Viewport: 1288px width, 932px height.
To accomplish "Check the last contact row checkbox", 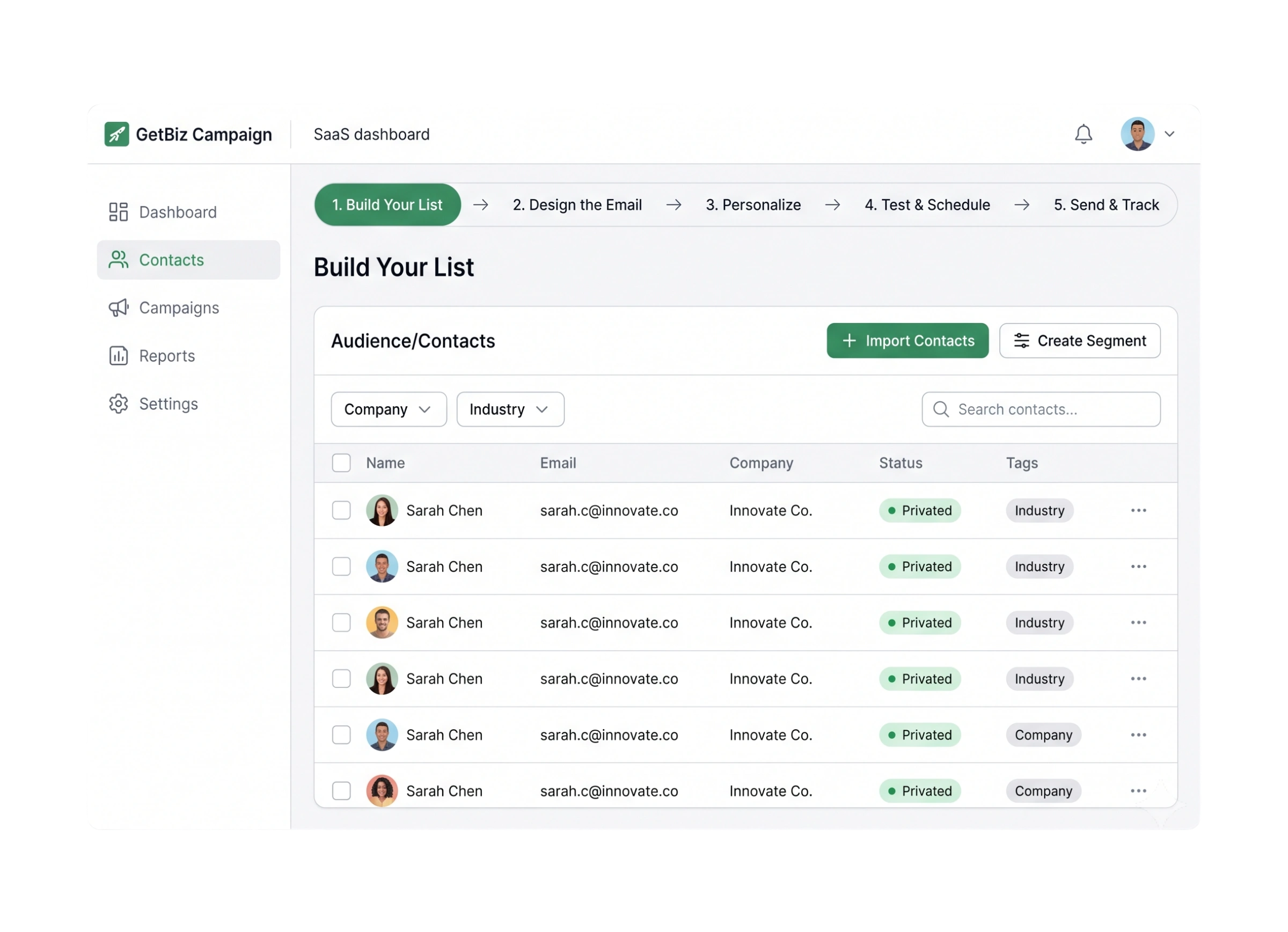I will (x=341, y=791).
